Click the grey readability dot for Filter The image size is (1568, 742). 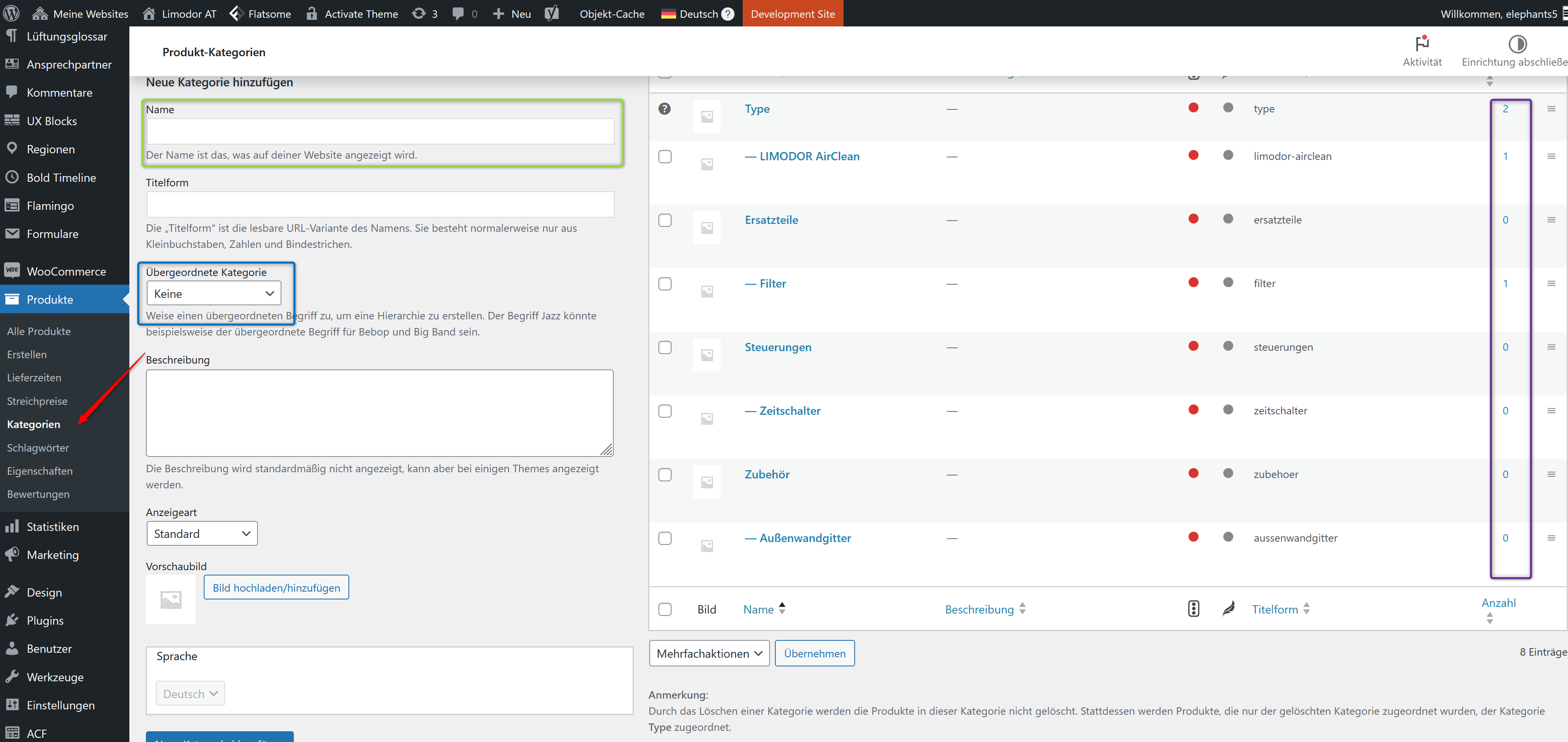[x=1228, y=283]
